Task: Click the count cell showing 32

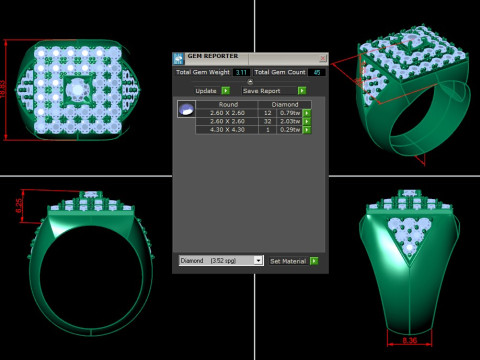Action: click(268, 121)
